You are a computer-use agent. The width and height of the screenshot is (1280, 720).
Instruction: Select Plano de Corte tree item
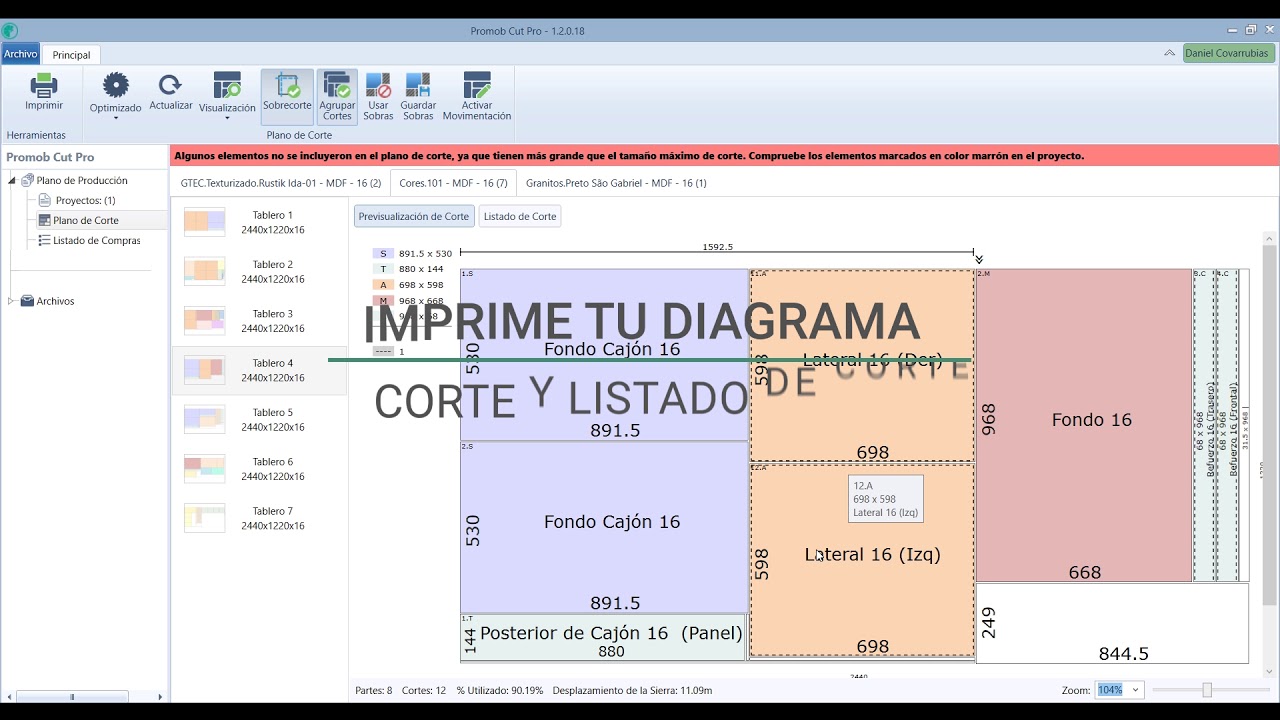(x=86, y=220)
